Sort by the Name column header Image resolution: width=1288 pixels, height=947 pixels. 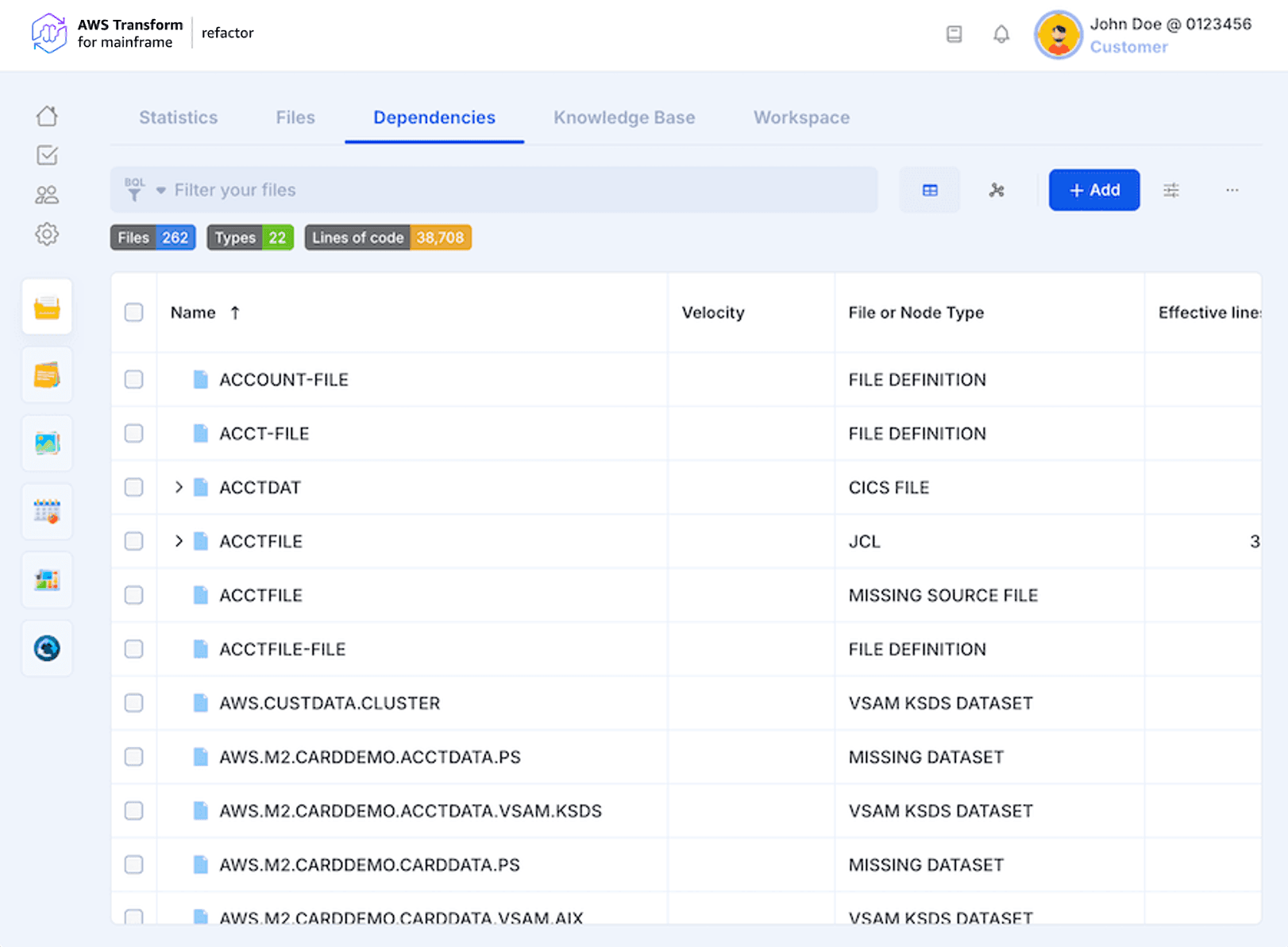(x=194, y=313)
